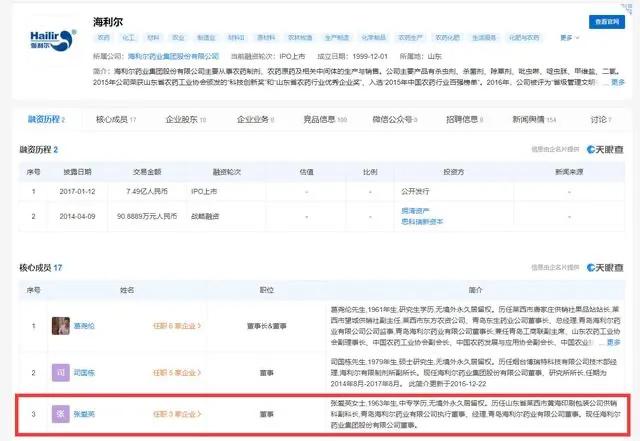Open the 司国栋 name link
The height and width of the screenshot is (441, 640).
coord(84,372)
